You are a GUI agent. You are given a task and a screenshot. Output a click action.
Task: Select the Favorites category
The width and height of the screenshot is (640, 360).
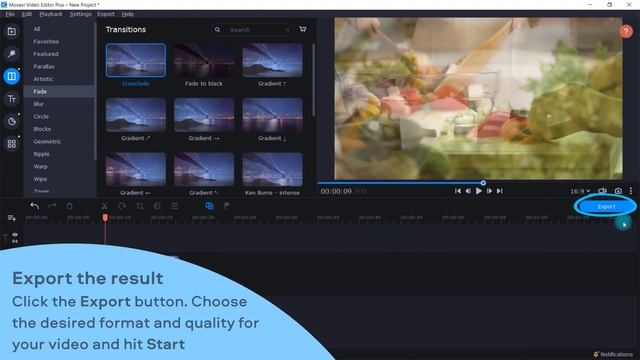46,41
